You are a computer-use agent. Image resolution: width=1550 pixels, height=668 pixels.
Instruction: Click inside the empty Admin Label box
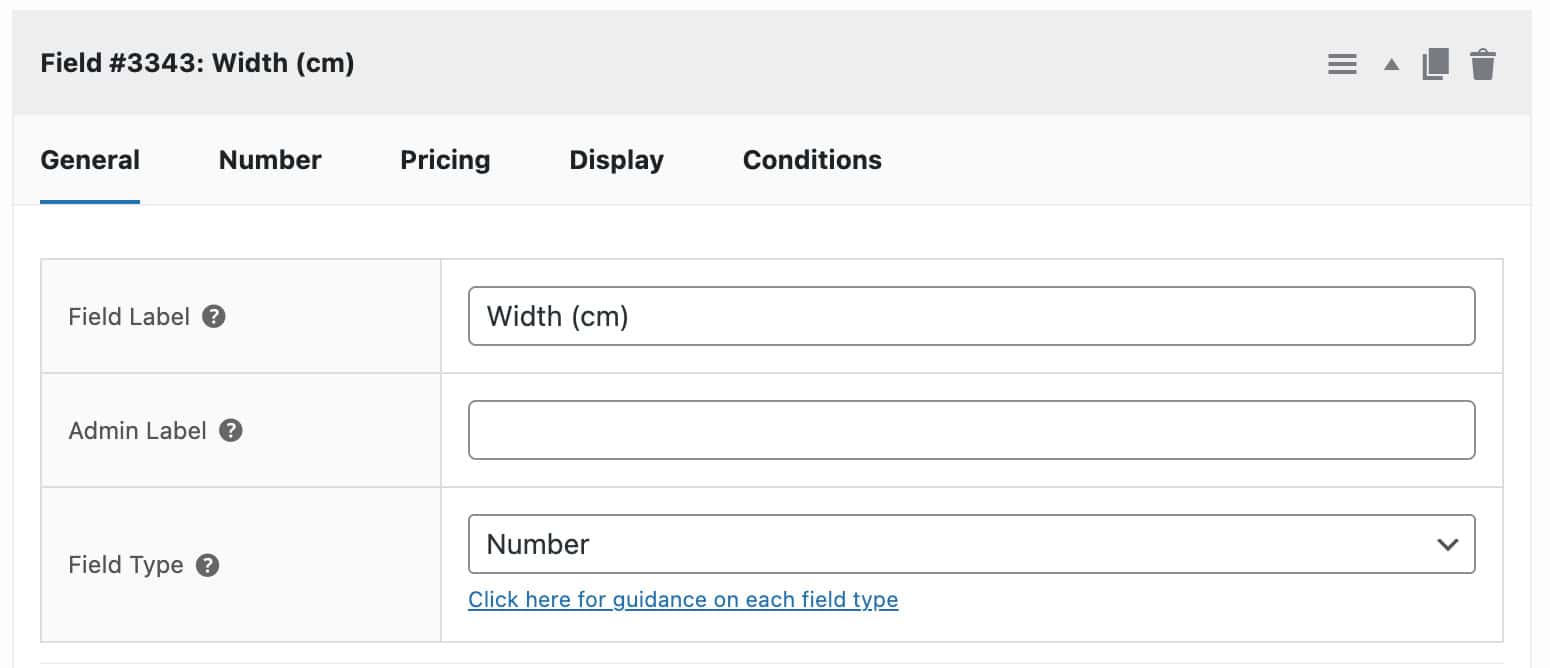(970, 430)
